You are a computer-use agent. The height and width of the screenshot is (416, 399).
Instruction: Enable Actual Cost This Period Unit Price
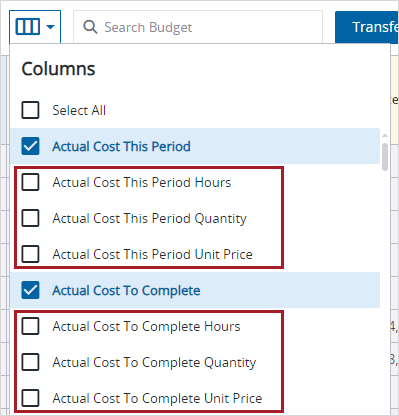point(30,254)
